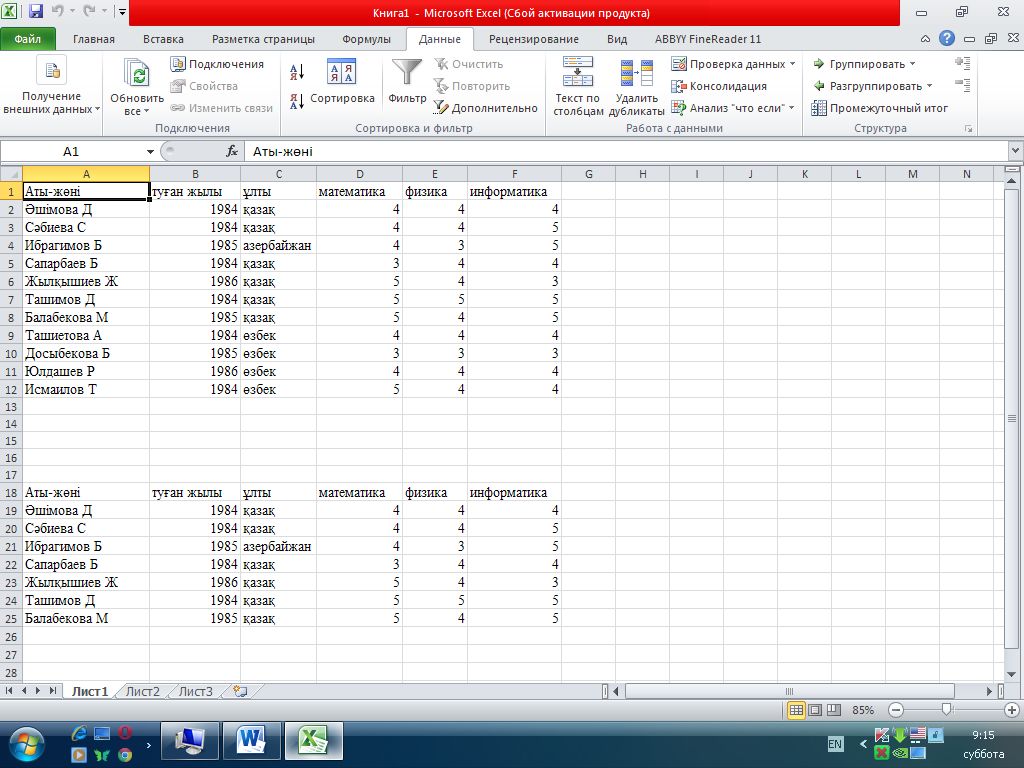Click Изменить связи edit links
The image size is (1024, 768).
[x=222, y=108]
